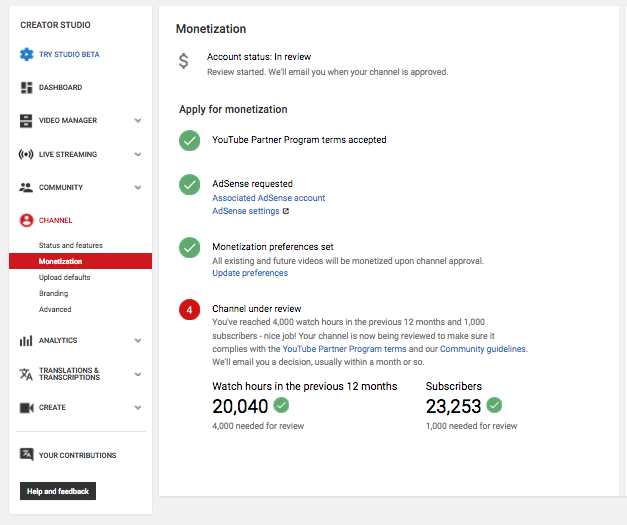Click 'YouTube Partner Program terms accepted' text
627x525 pixels.
pos(299,140)
